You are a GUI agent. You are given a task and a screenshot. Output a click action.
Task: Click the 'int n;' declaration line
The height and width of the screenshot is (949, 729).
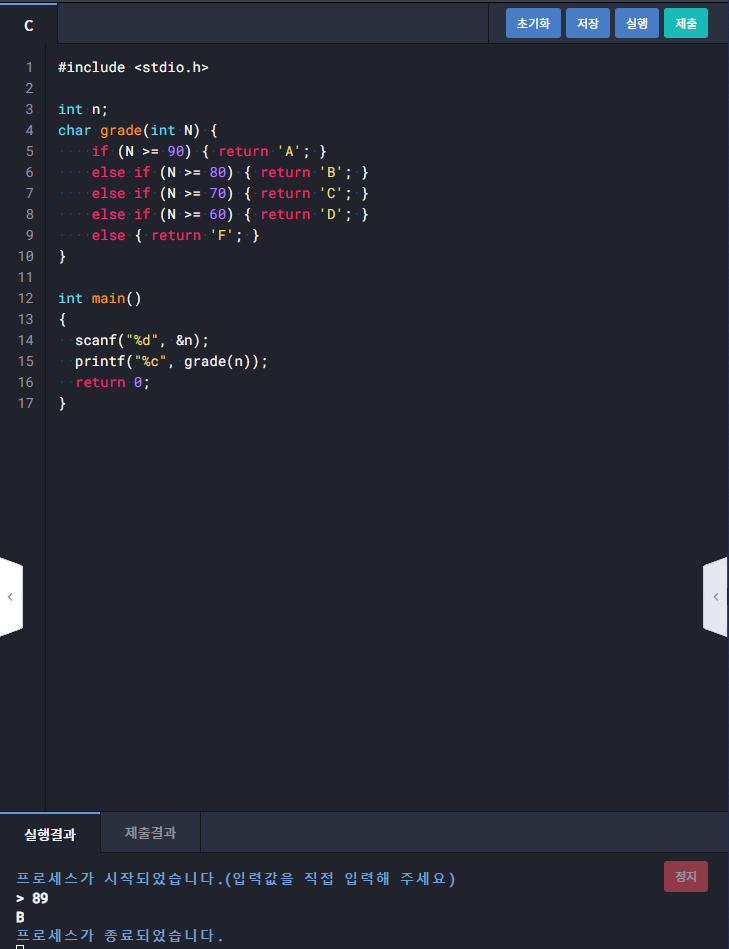click(x=83, y=109)
